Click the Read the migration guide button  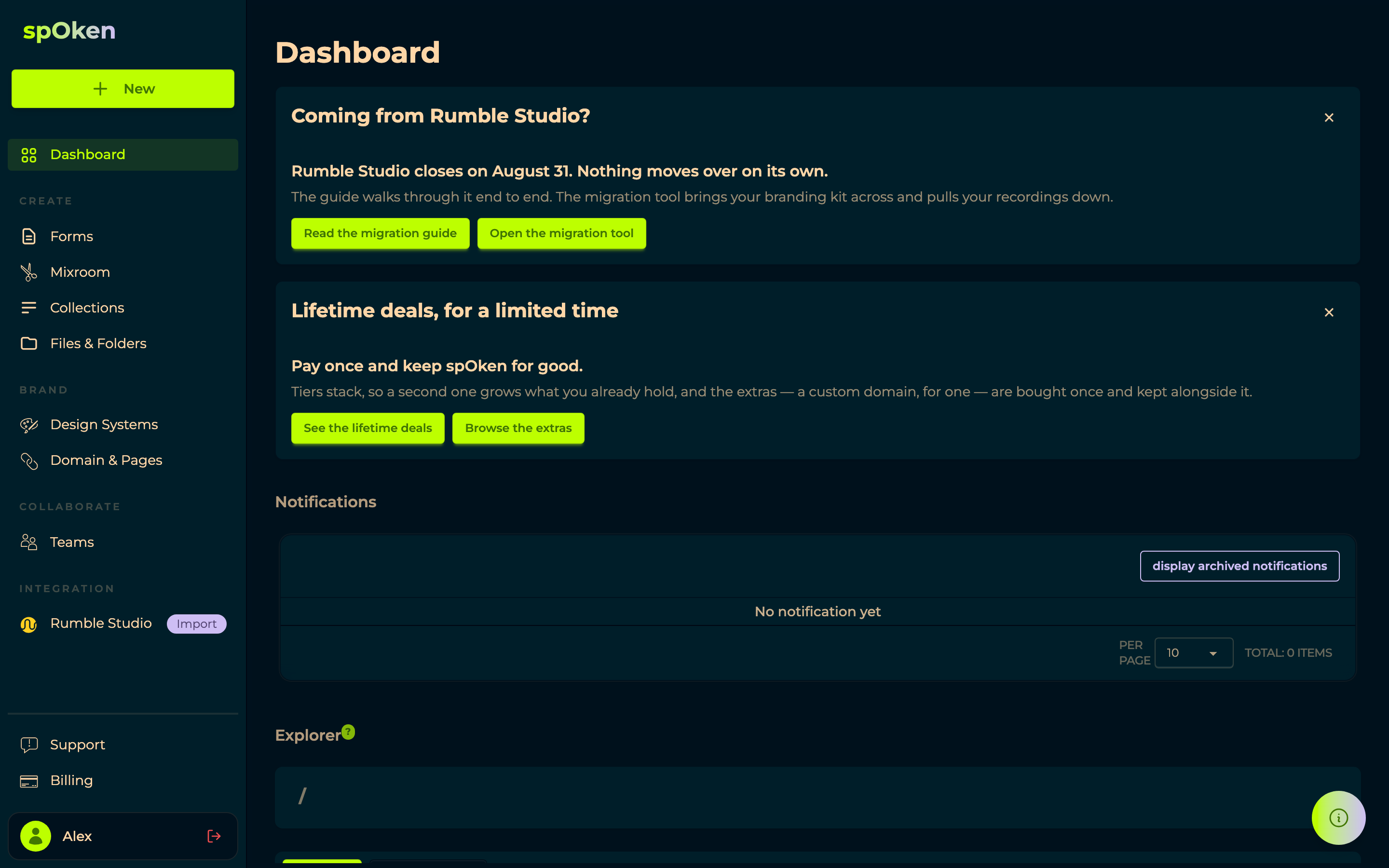click(380, 233)
